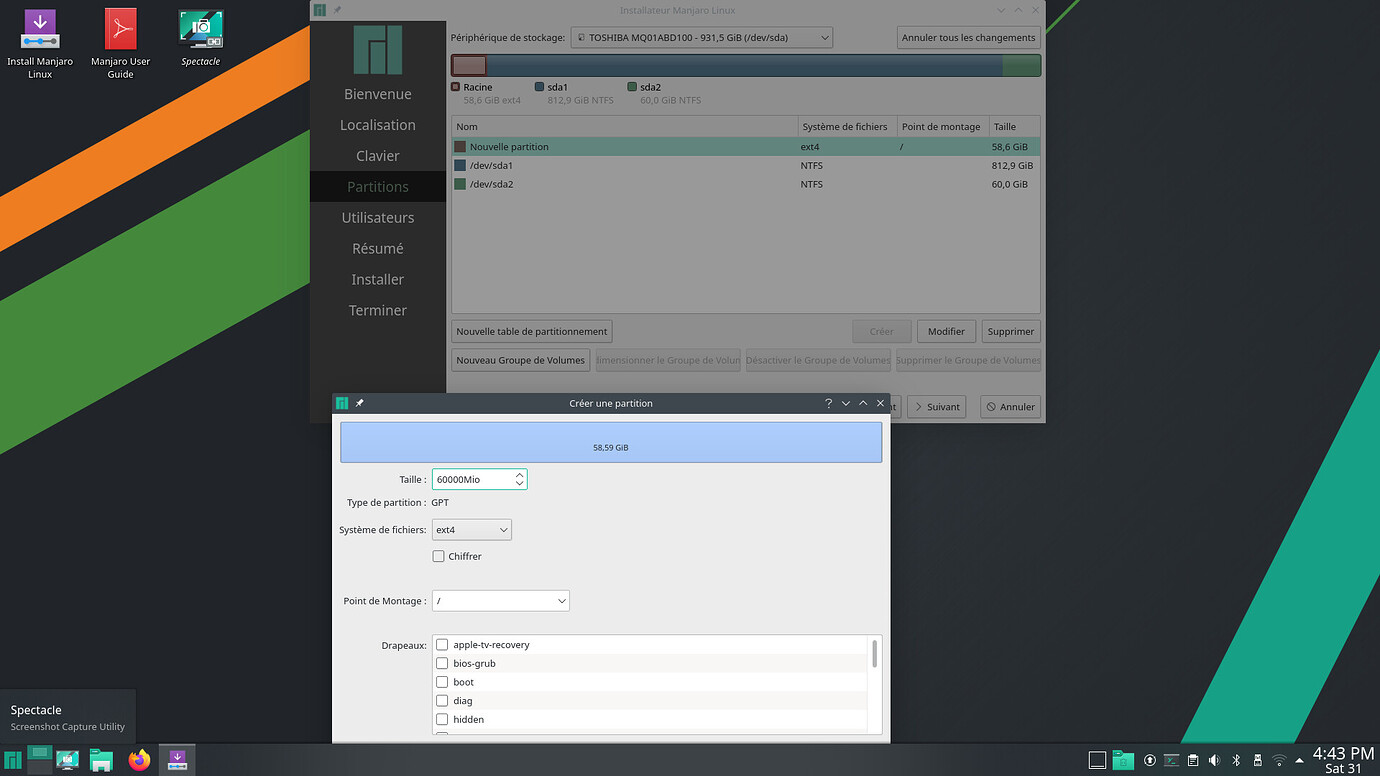Screen dimensions: 1380x776
Task: Open the Bluetooth tray icon
Action: click(1236, 761)
